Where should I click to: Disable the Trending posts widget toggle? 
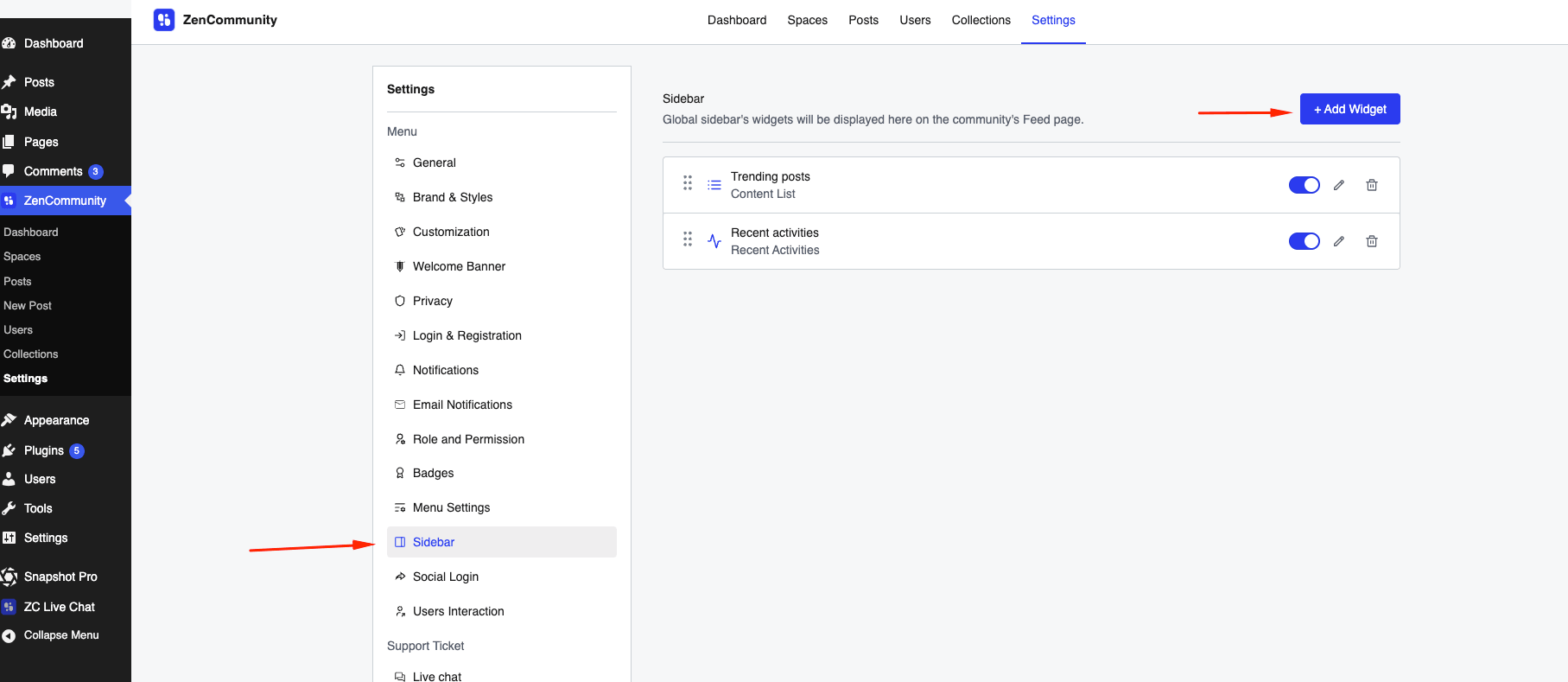pos(1305,185)
